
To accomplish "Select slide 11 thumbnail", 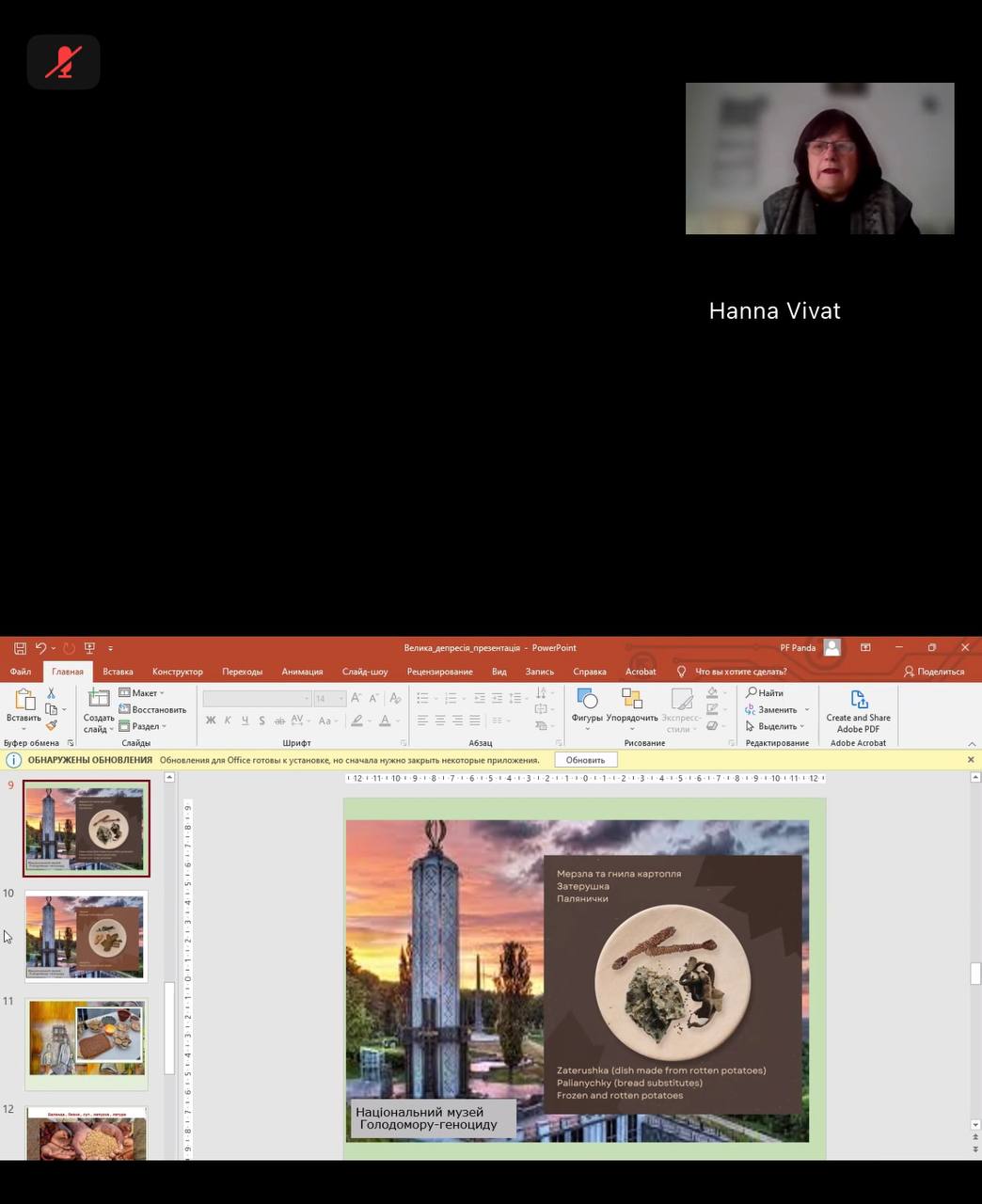I will pyautogui.click(x=87, y=1038).
